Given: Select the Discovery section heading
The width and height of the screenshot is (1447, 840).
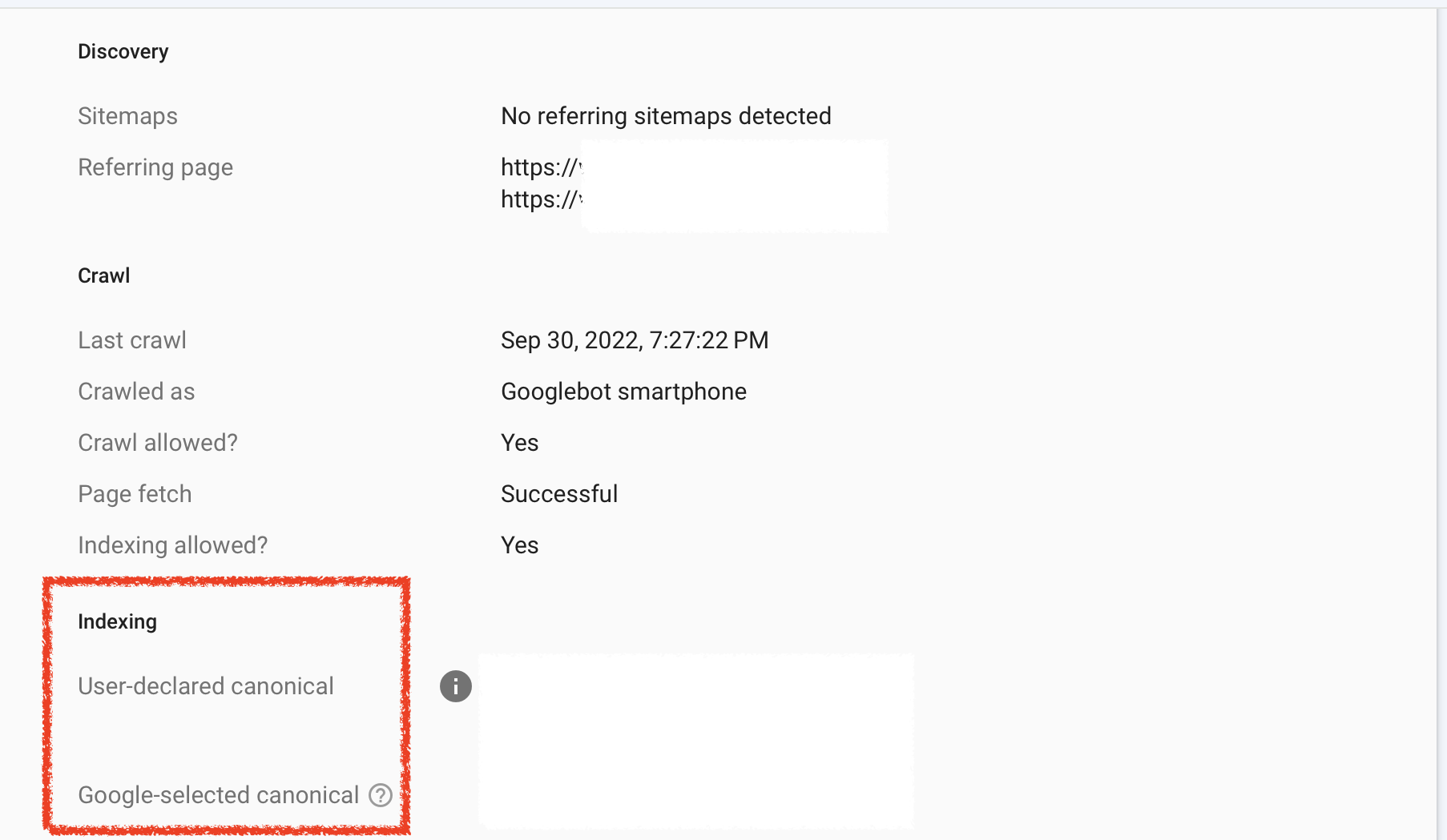Looking at the screenshot, I should (x=123, y=50).
